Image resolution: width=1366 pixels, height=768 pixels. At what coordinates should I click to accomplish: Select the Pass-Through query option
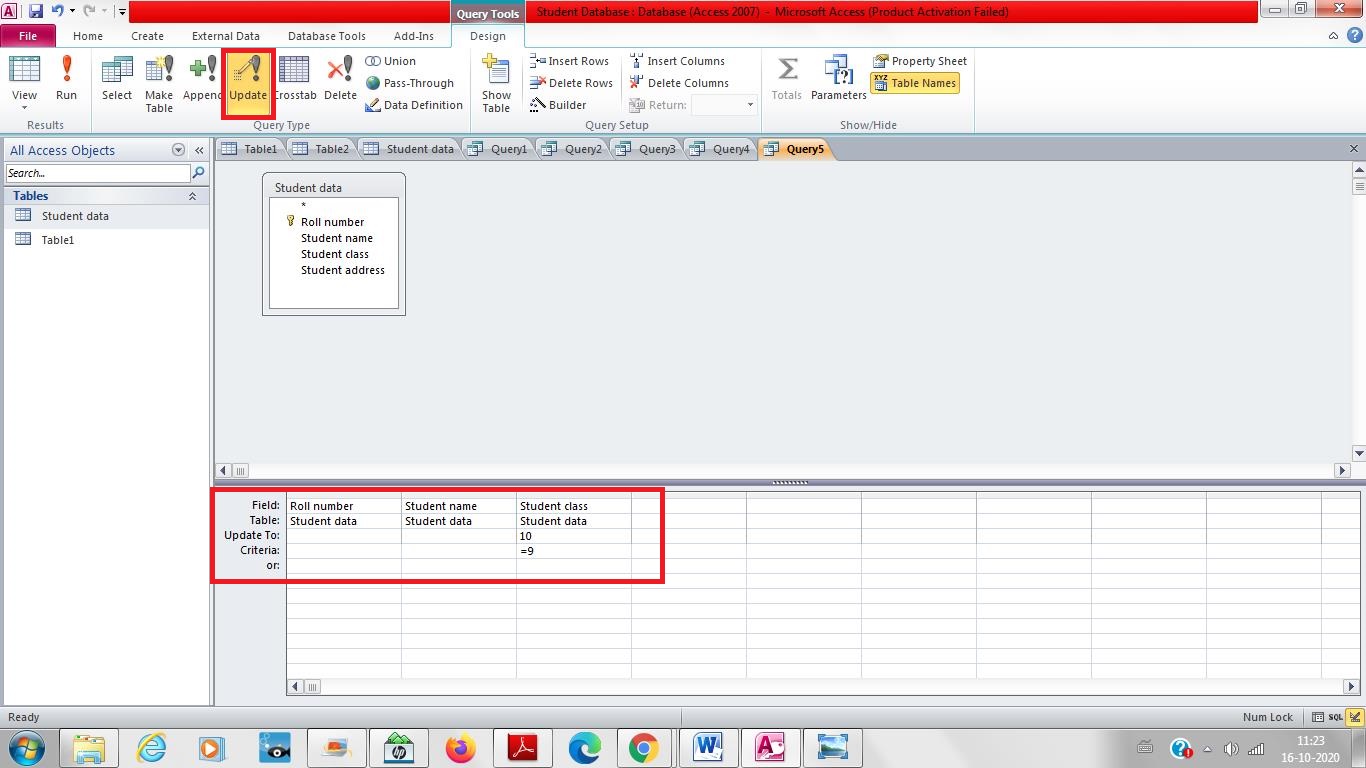[x=410, y=83]
